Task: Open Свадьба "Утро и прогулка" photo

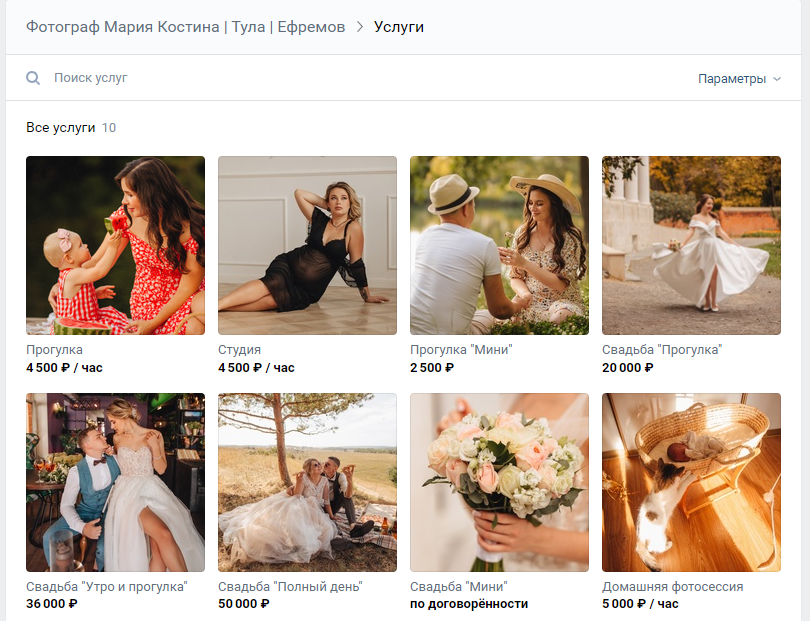Action: tap(115, 482)
